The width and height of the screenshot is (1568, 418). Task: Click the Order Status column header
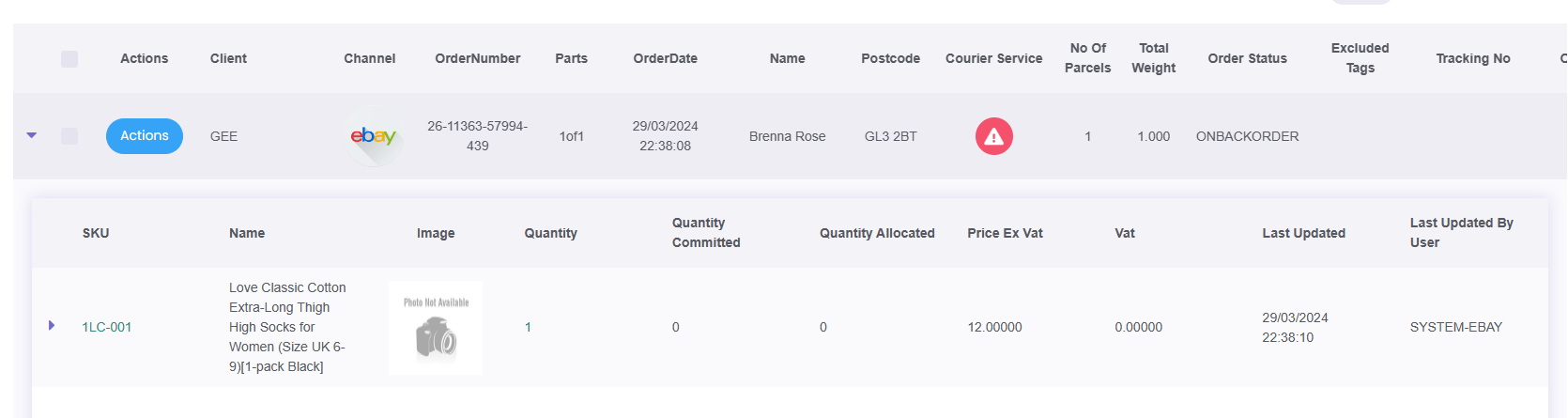(x=1247, y=58)
